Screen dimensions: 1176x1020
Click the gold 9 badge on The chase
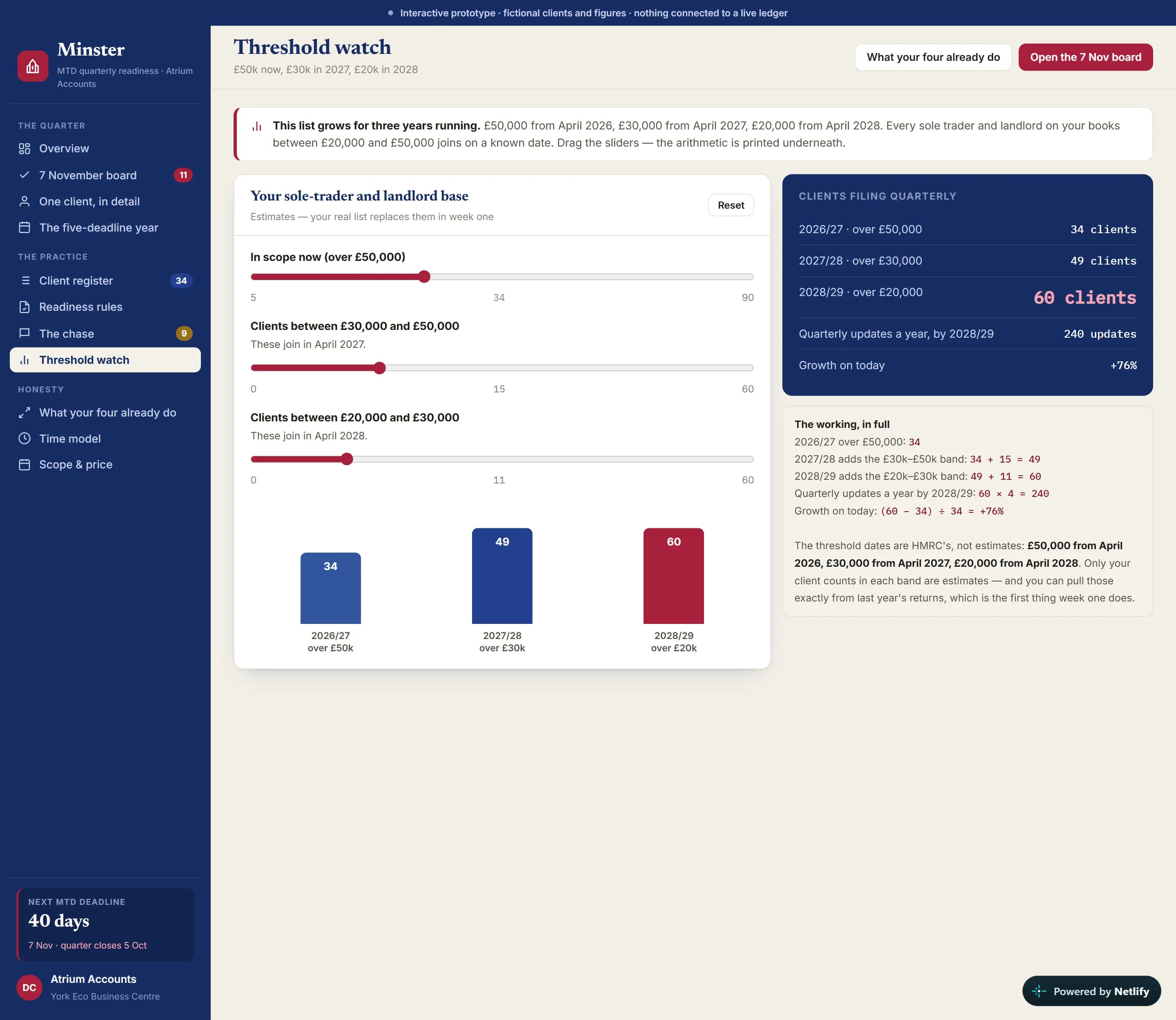click(184, 334)
